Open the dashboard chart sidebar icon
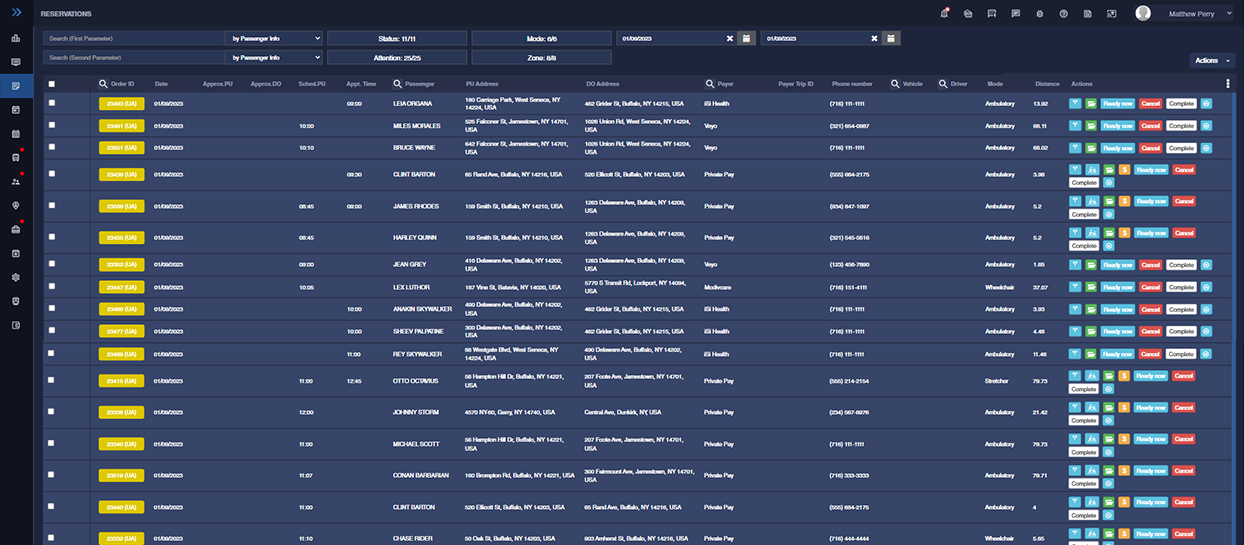This screenshot has width=1244, height=545. tap(16, 39)
